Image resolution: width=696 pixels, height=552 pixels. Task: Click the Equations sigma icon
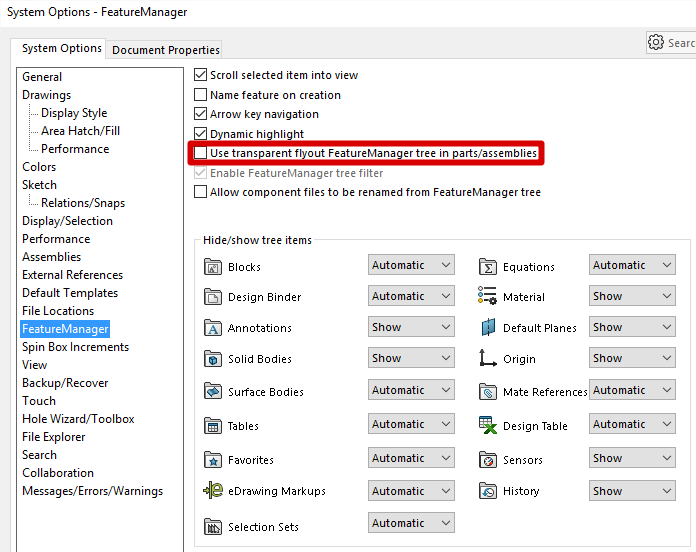pyautogui.click(x=488, y=267)
